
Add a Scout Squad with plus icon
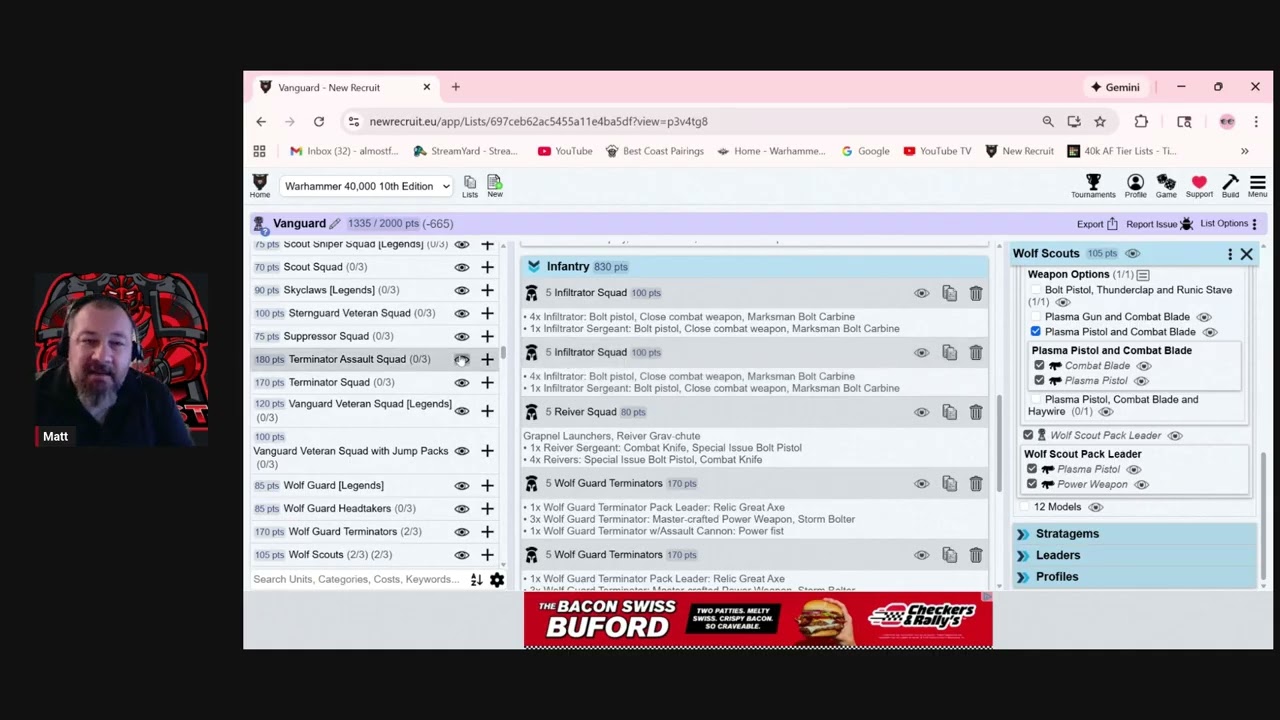487,267
